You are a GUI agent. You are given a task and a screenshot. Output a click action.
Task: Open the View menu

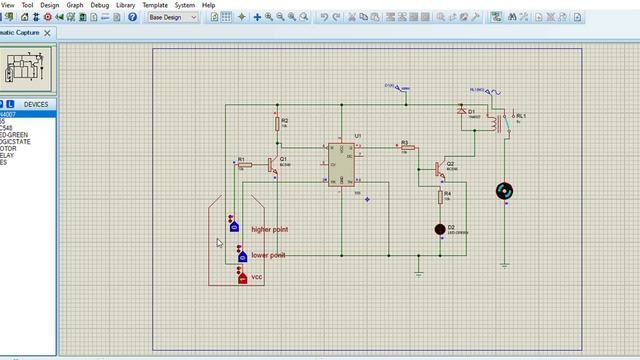point(7,5)
